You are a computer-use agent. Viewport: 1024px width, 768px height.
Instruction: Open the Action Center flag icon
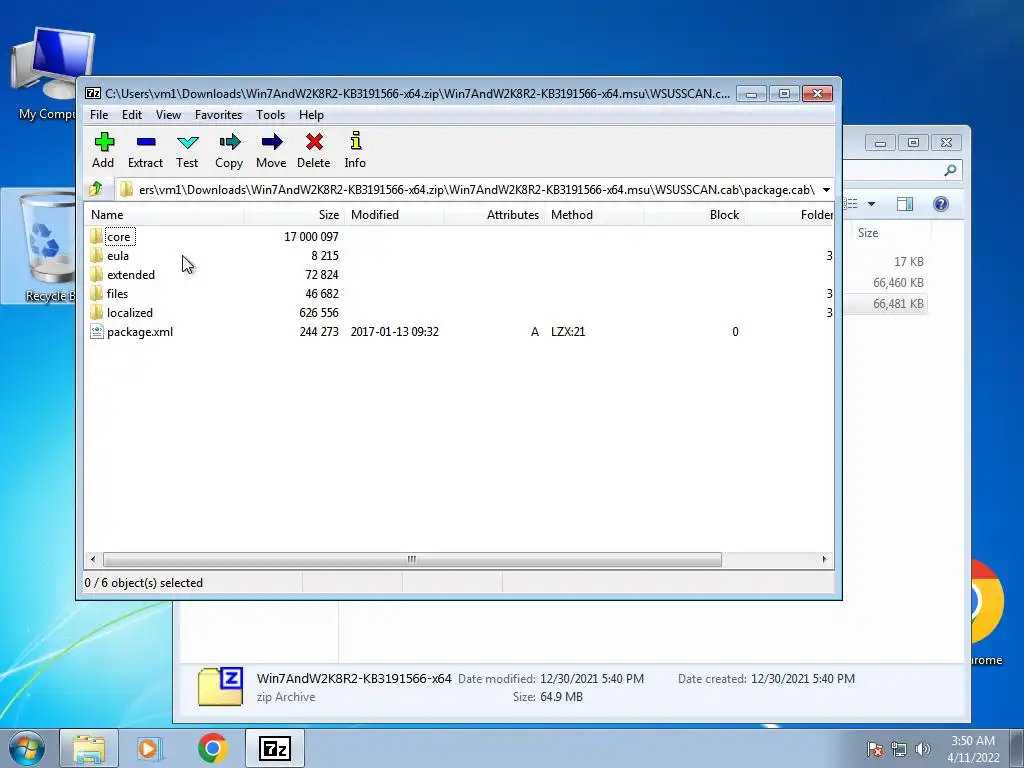pyautogui.click(x=875, y=749)
